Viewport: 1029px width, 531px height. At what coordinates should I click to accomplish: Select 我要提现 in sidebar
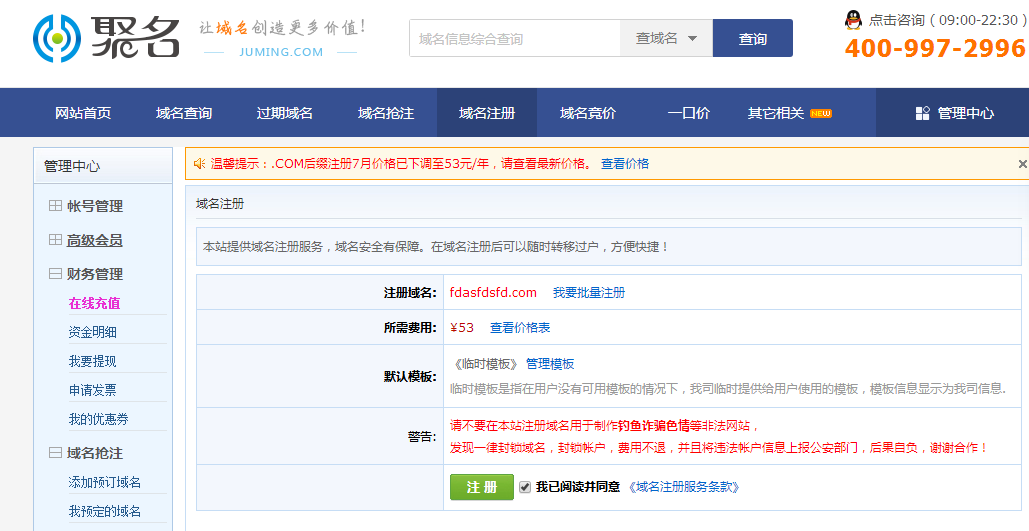(x=93, y=361)
